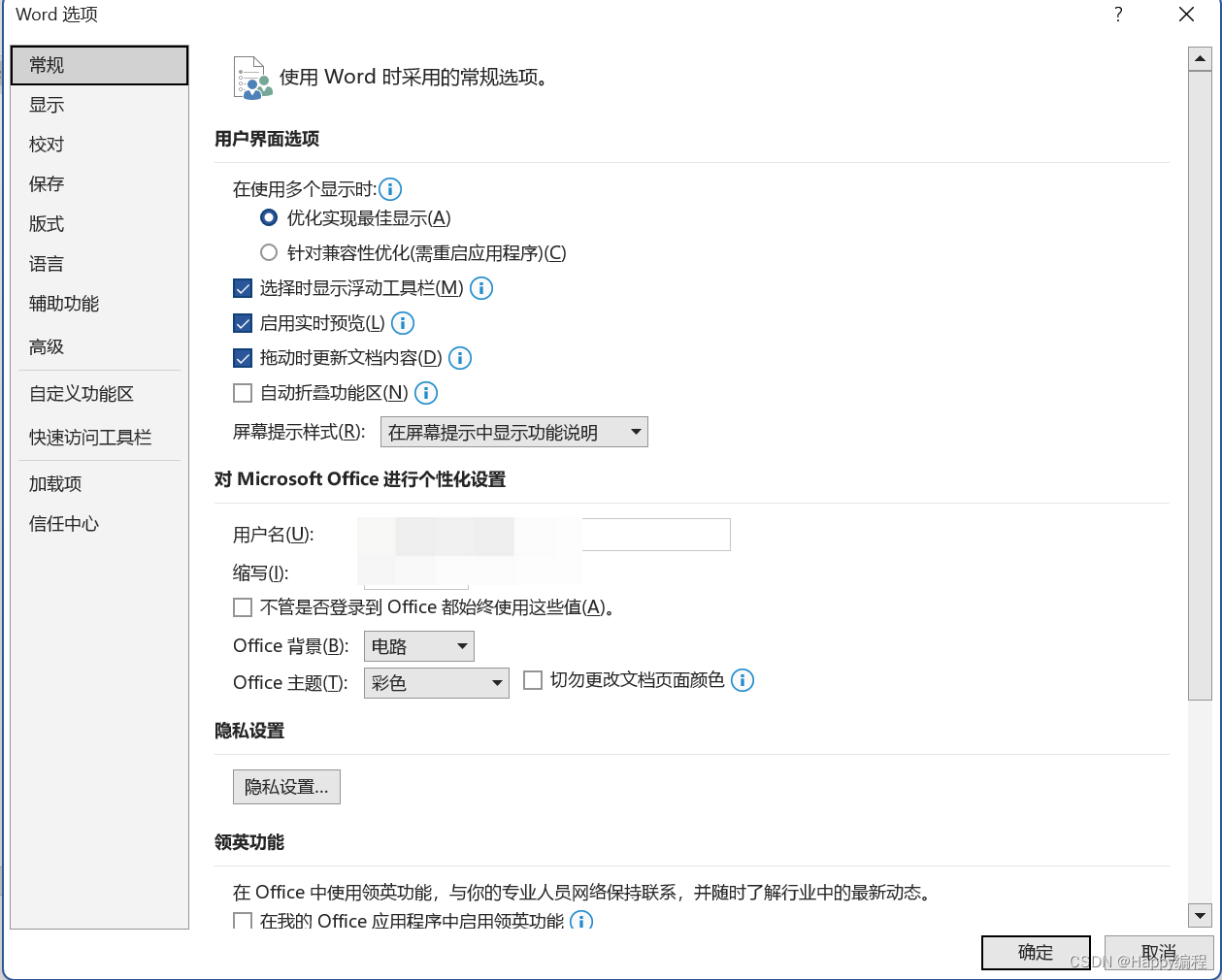
Task: Enable 自动折叠功能区 checkbox
Action: [x=243, y=393]
